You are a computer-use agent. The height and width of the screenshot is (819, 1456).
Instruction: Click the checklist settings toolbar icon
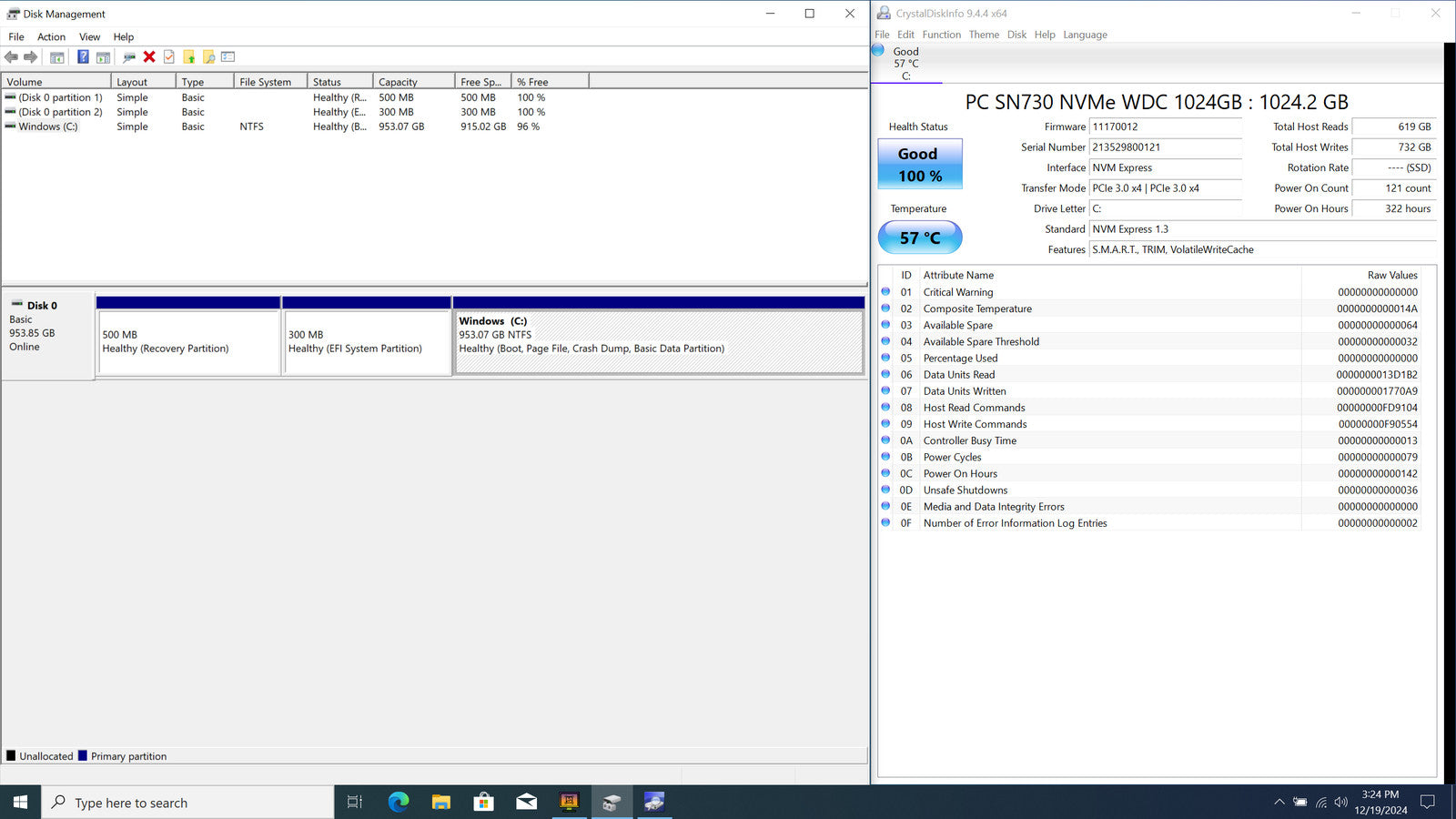pyautogui.click(x=228, y=57)
